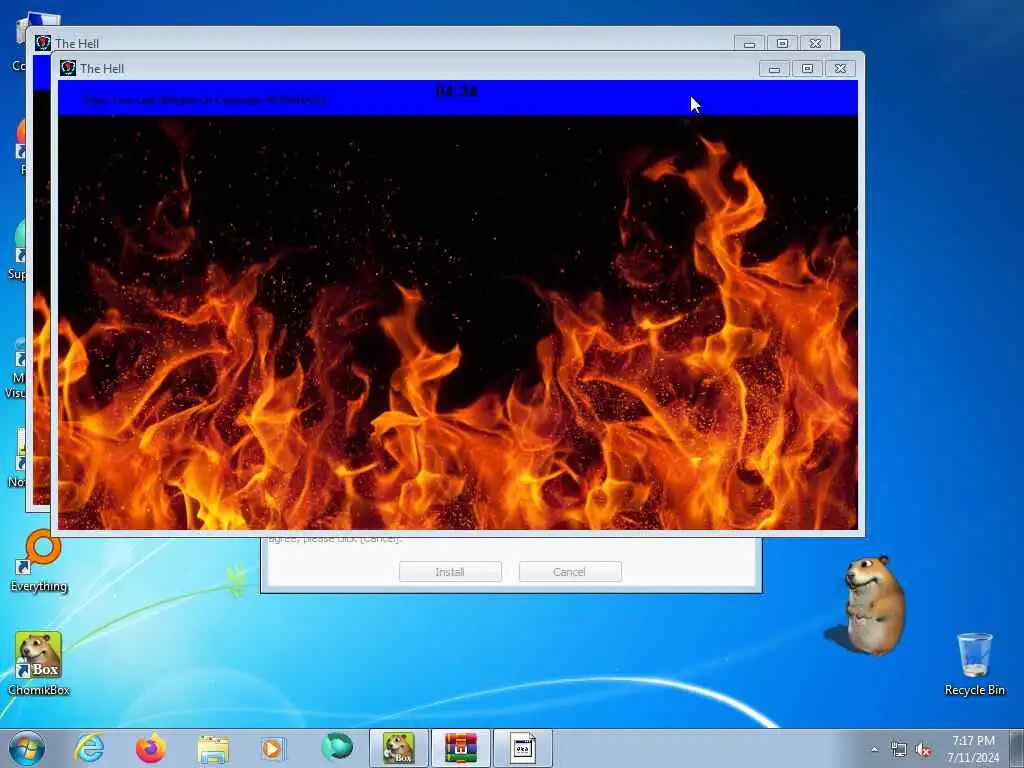This screenshot has width=1024, height=768.
Task: Click the 04:34 countdown timer
Action: pyautogui.click(x=456, y=91)
